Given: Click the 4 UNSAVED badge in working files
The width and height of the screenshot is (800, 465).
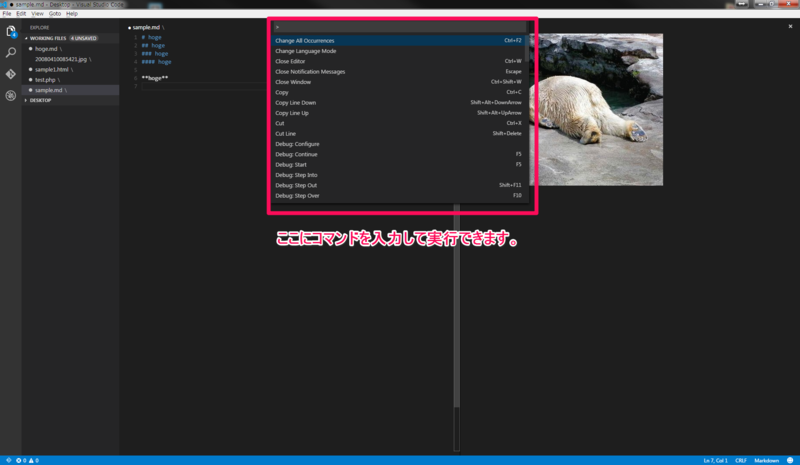Looking at the screenshot, I should point(84,38).
